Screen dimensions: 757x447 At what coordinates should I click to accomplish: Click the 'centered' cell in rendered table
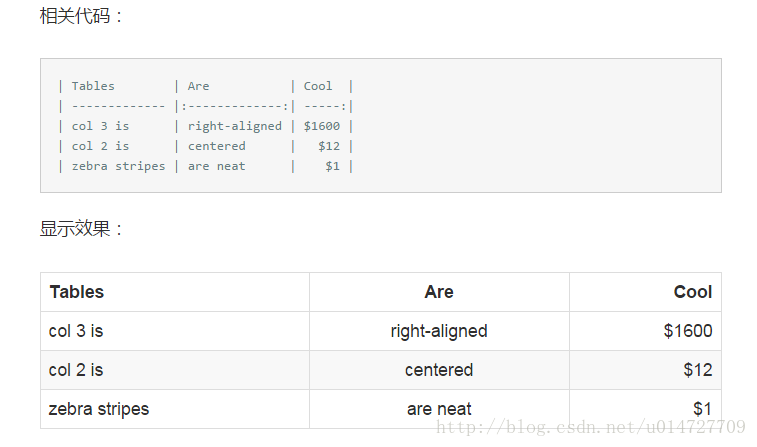(x=439, y=370)
